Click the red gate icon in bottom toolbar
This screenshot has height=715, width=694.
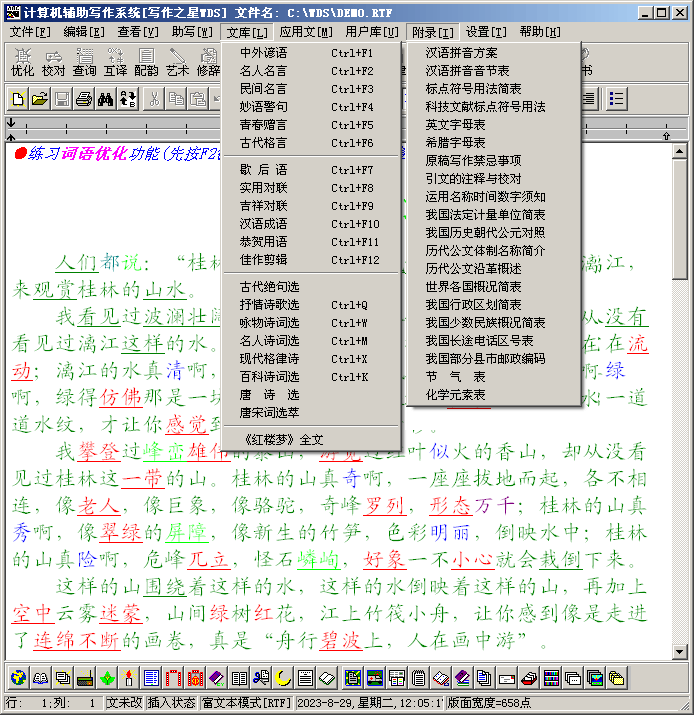click(173, 678)
